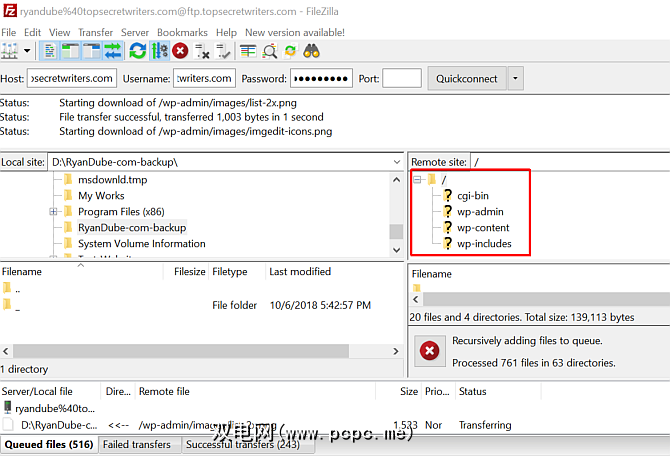The width and height of the screenshot is (670, 456).
Task: Open Local site path dropdown
Action: [x=397, y=162]
